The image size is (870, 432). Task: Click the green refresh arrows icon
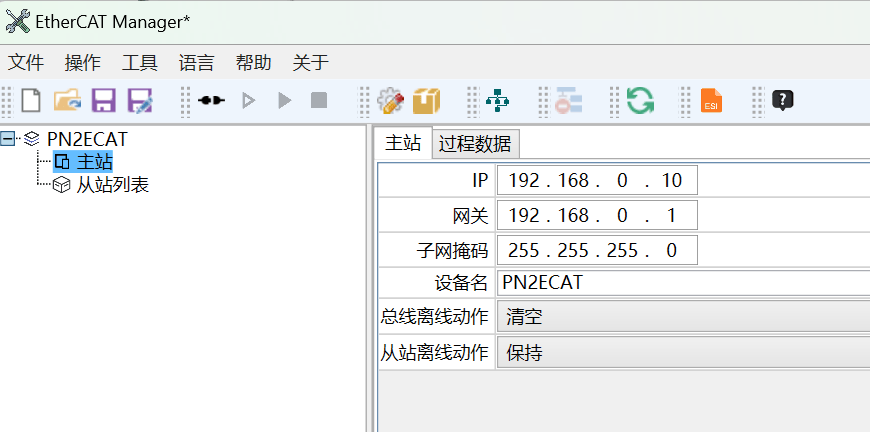640,101
